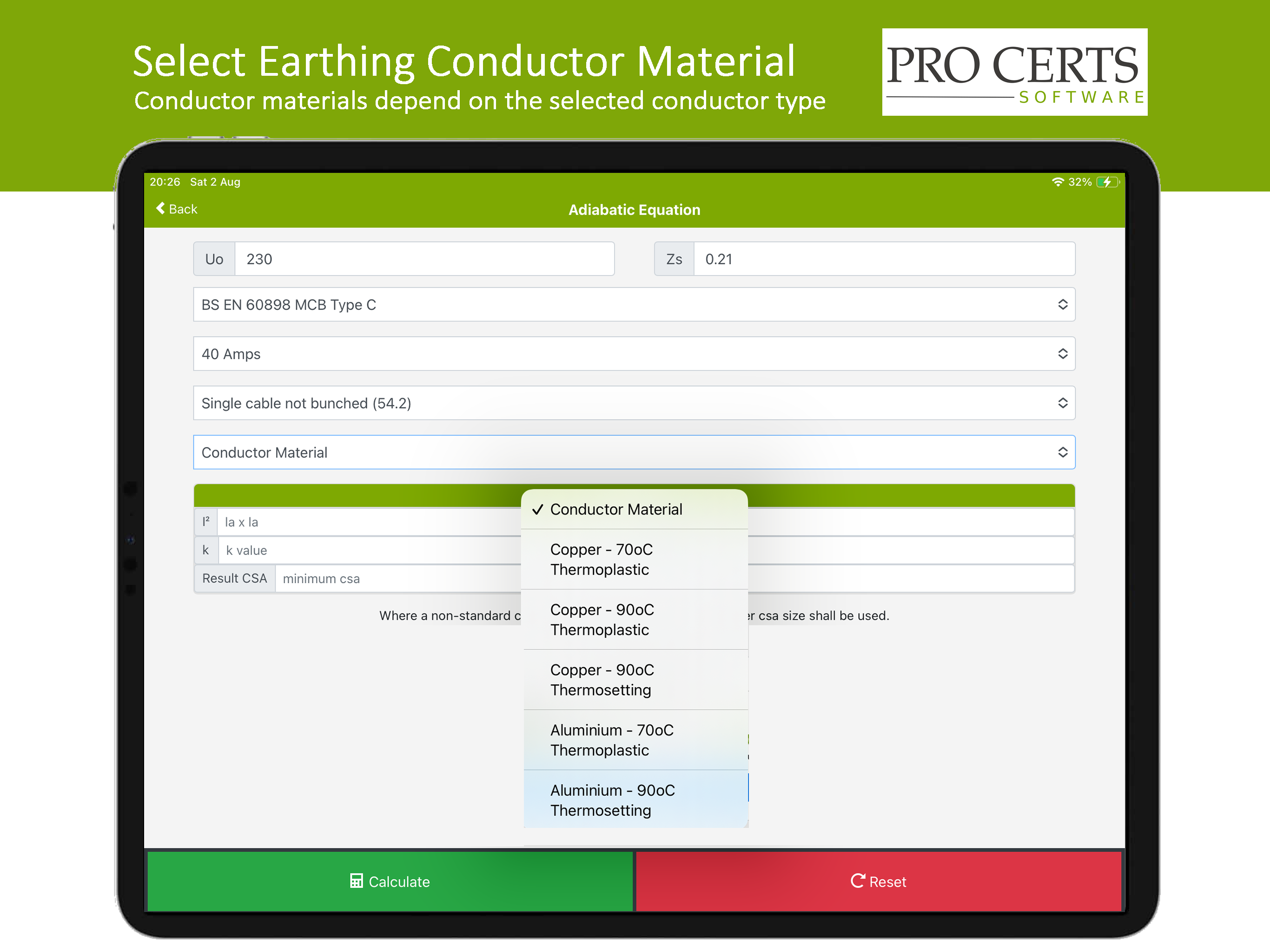Open the Single cable not bunched dropdown
Screen dimensions: 1270x952
[634, 403]
